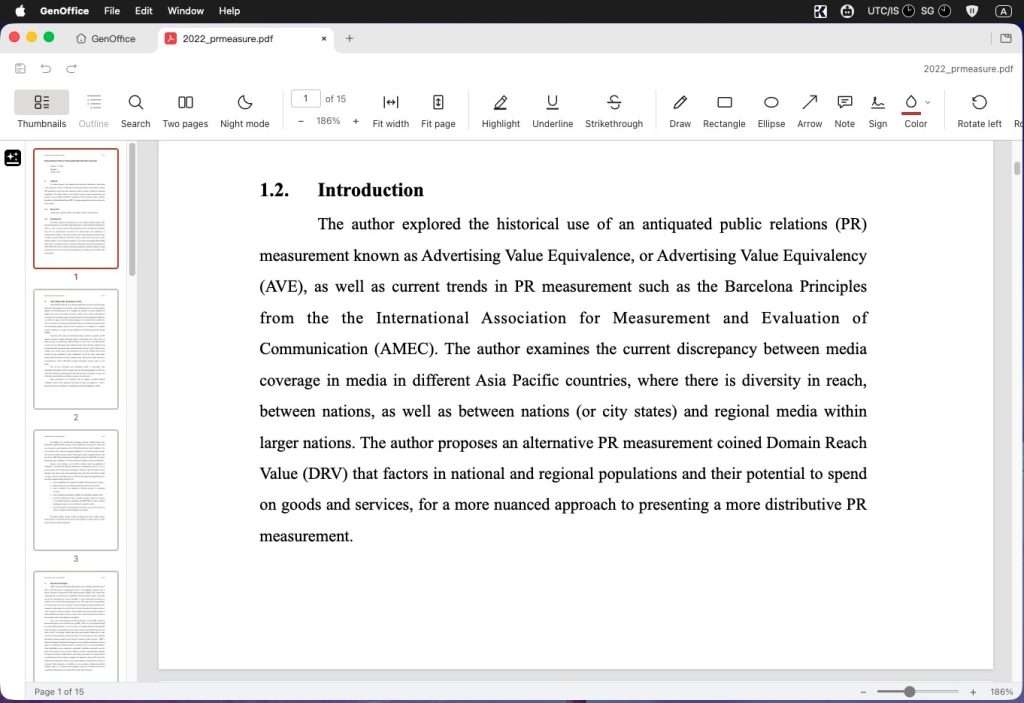Increase zoom with toolbar plus button
Screen dimensions: 1024x703
tap(355, 122)
